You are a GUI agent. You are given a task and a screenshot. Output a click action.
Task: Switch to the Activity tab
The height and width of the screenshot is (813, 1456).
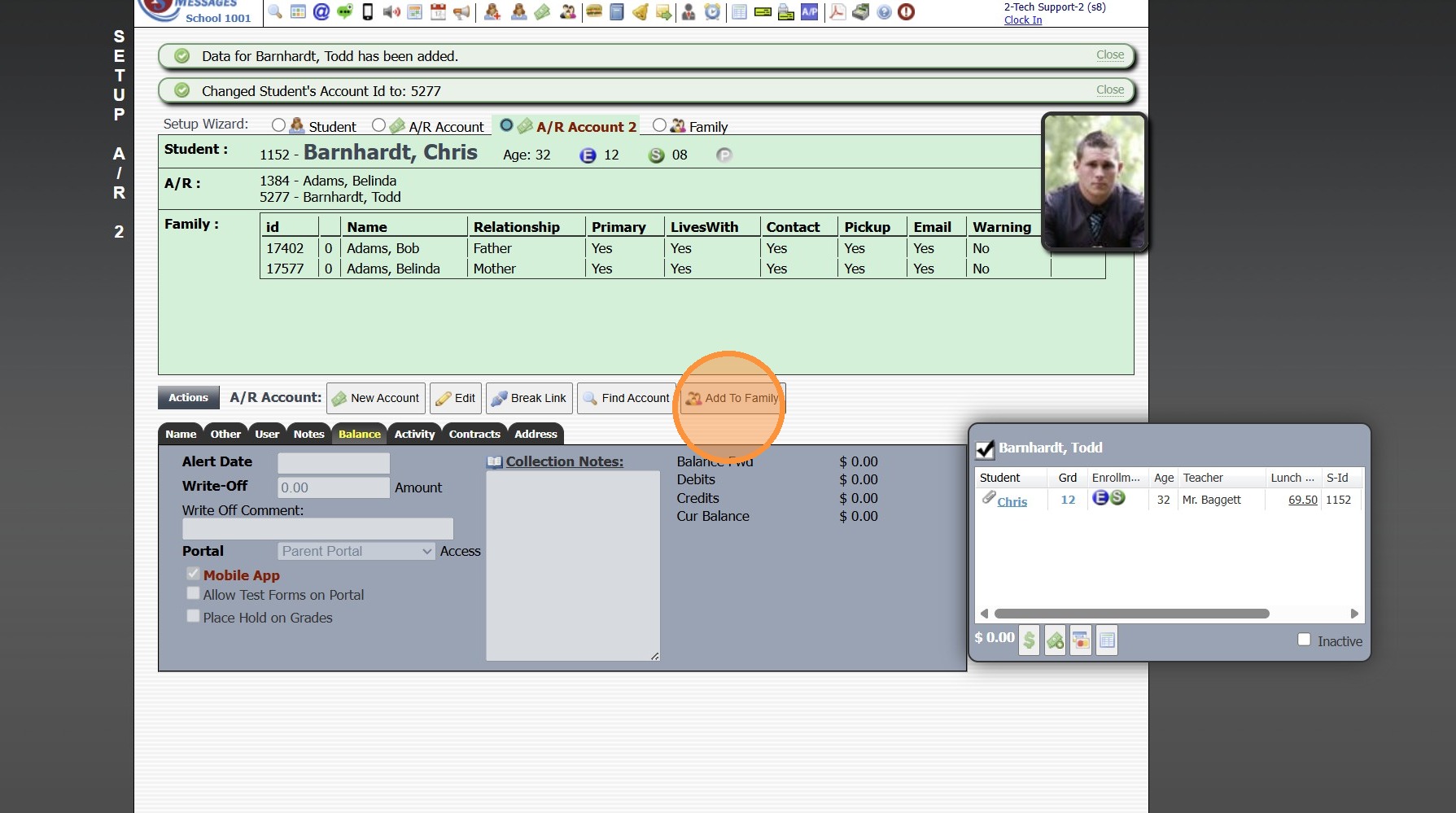coord(414,434)
